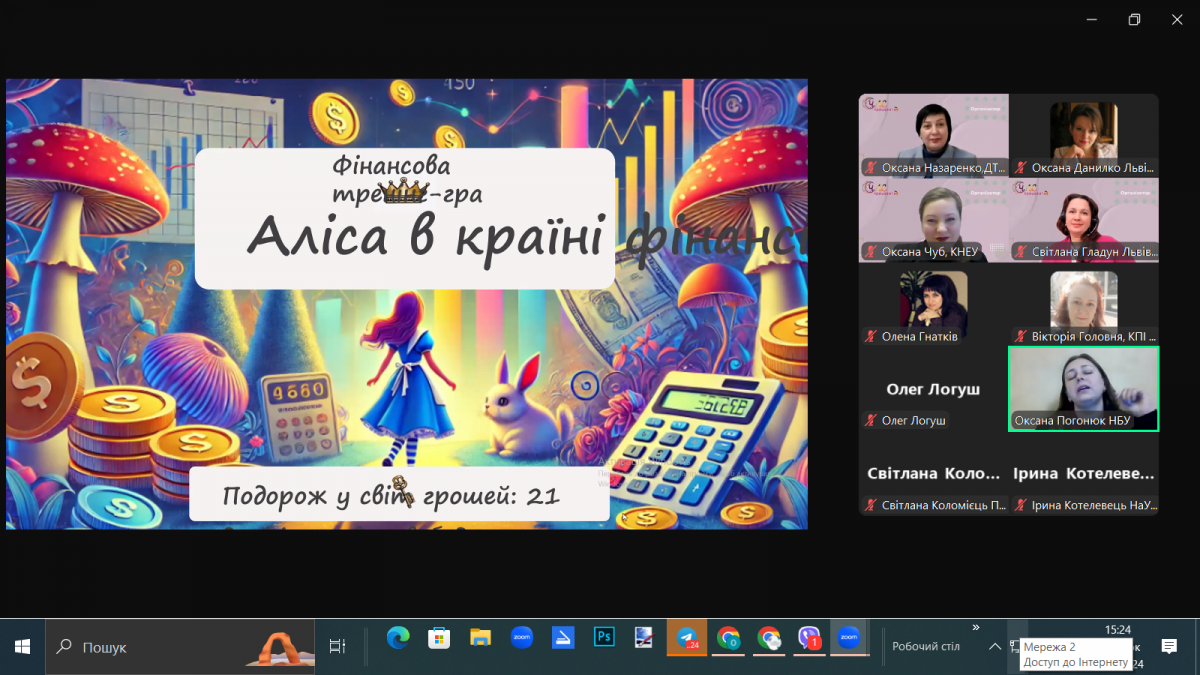Image resolution: width=1200 pixels, height=675 pixels.
Task: Open the notification center icon
Action: pyautogui.click(x=1168, y=647)
